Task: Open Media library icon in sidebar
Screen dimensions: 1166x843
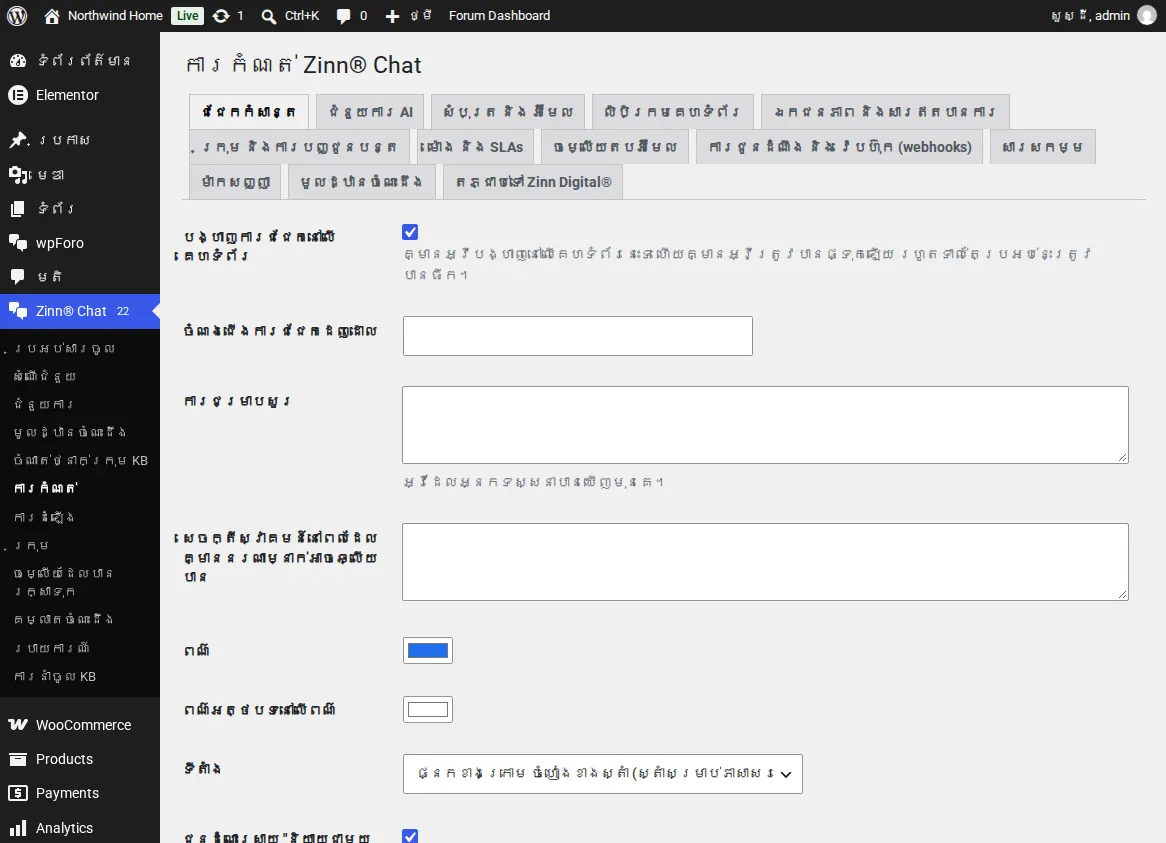Action: coord(18,175)
